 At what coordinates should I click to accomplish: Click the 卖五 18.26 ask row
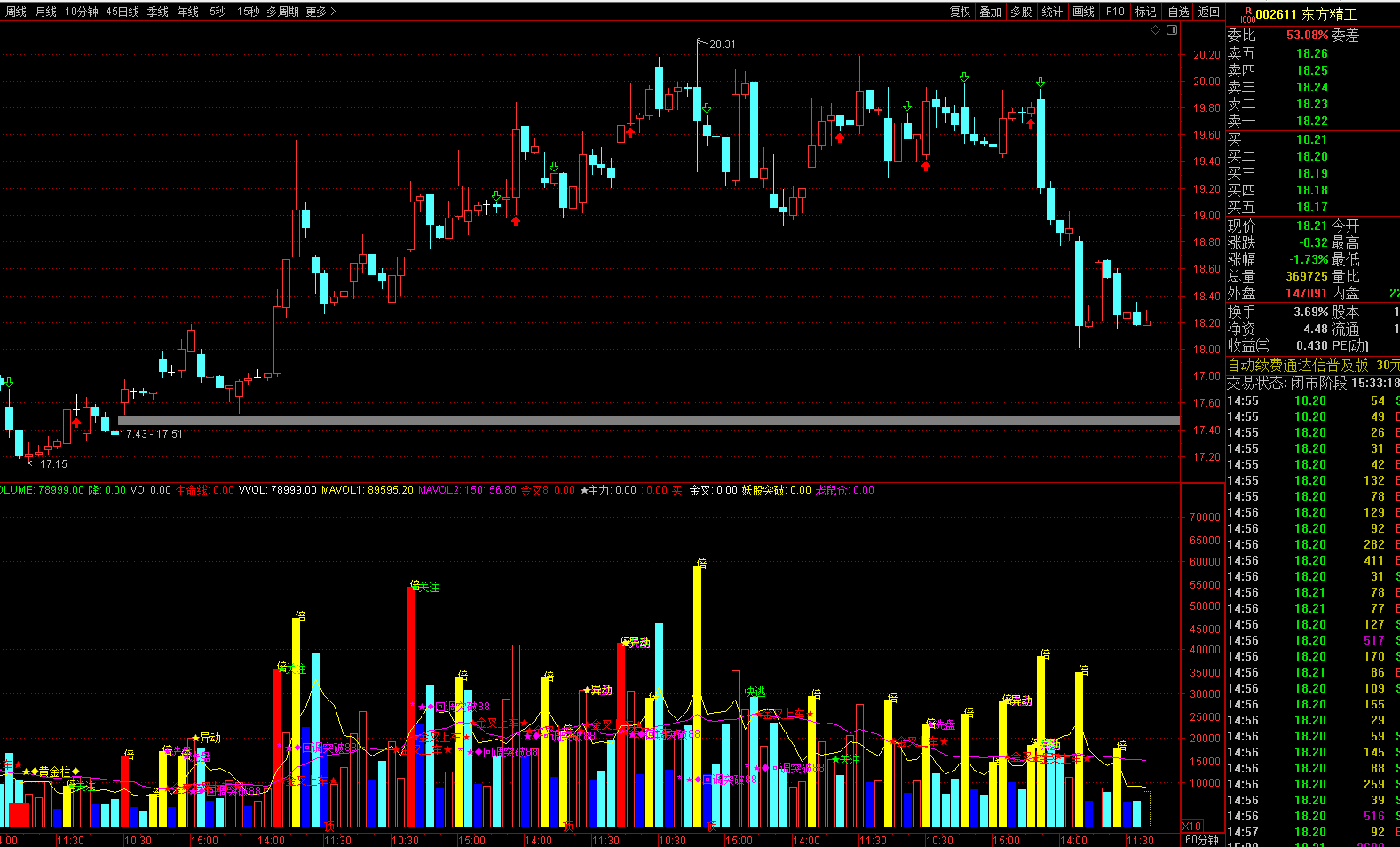[1313, 53]
